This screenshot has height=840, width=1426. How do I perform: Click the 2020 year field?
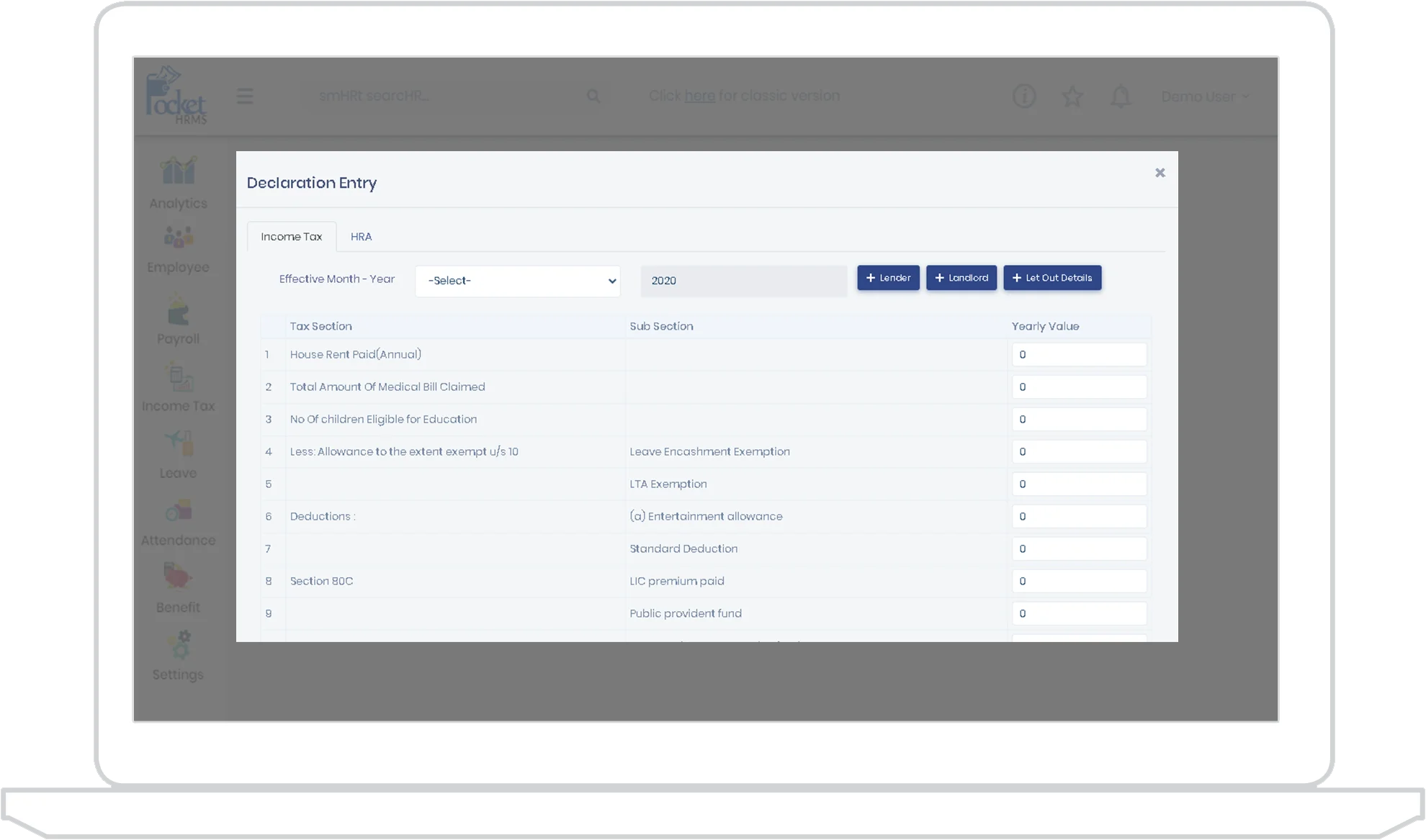(x=744, y=281)
